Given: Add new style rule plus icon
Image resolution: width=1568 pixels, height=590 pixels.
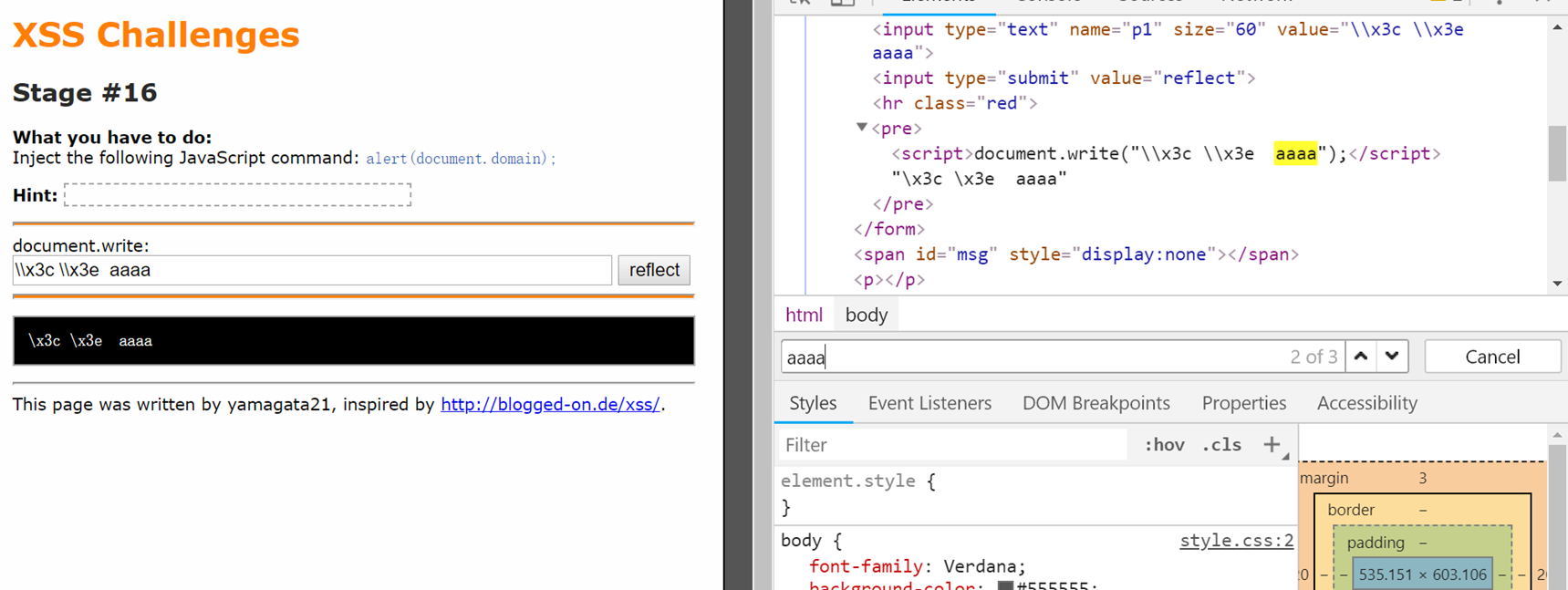Looking at the screenshot, I should [1272, 445].
